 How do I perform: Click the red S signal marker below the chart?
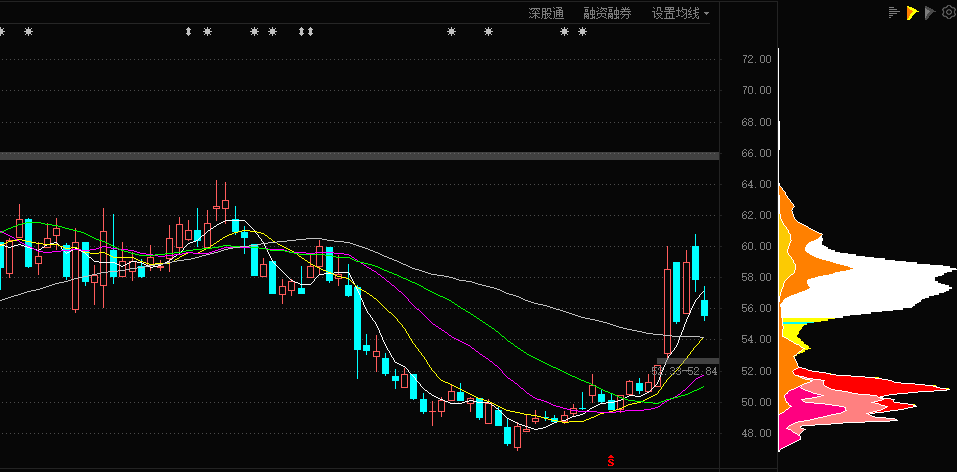610,459
